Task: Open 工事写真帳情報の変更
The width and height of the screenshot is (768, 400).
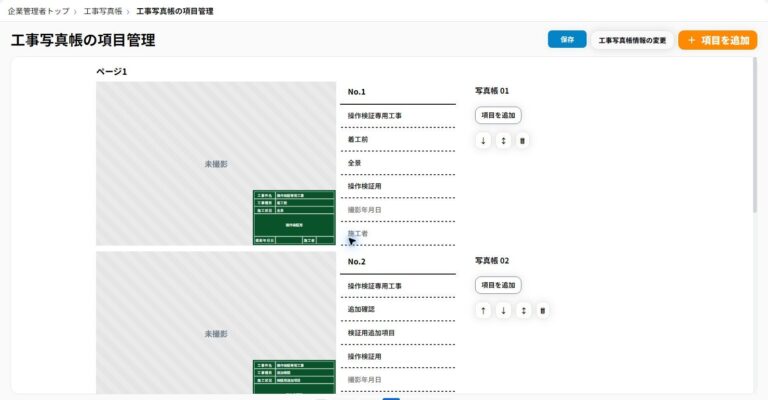Action: tap(632, 40)
